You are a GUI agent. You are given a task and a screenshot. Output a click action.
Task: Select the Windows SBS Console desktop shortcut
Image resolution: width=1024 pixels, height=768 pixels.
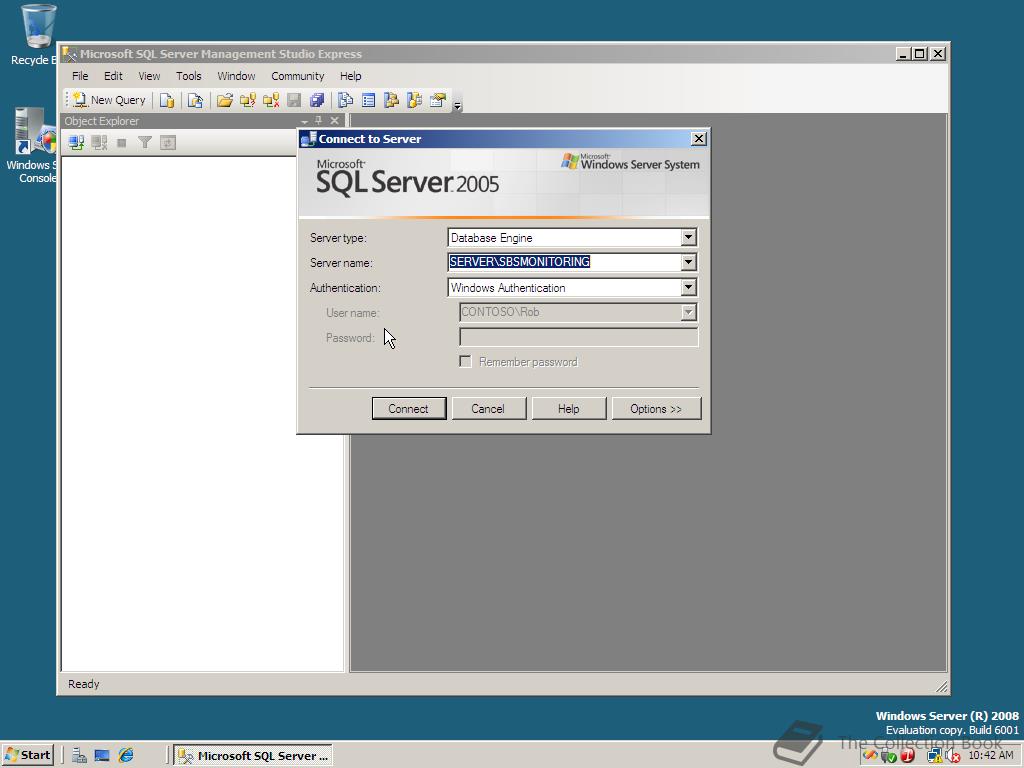point(31,146)
